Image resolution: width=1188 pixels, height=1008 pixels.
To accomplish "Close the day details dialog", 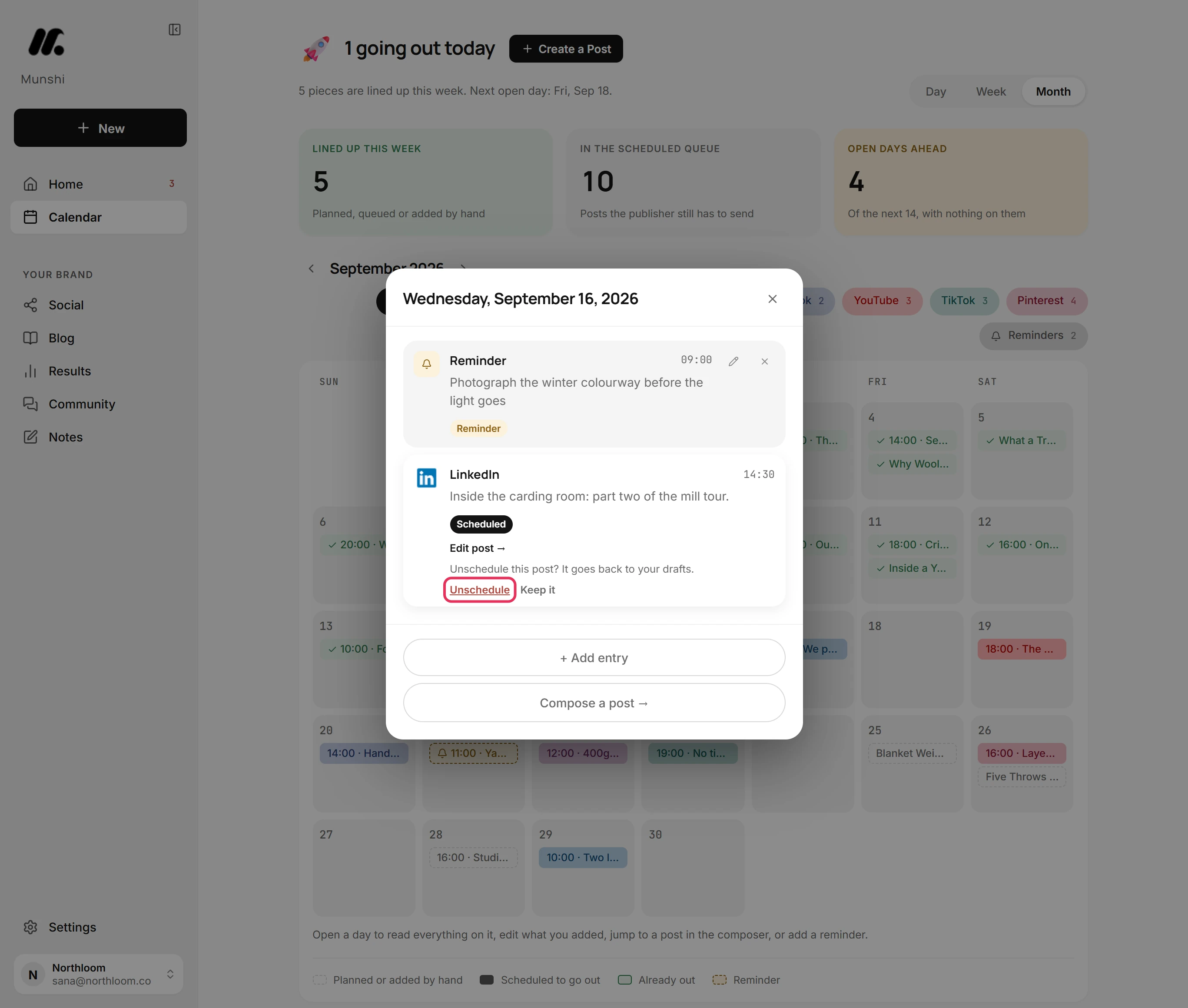I will [x=772, y=299].
